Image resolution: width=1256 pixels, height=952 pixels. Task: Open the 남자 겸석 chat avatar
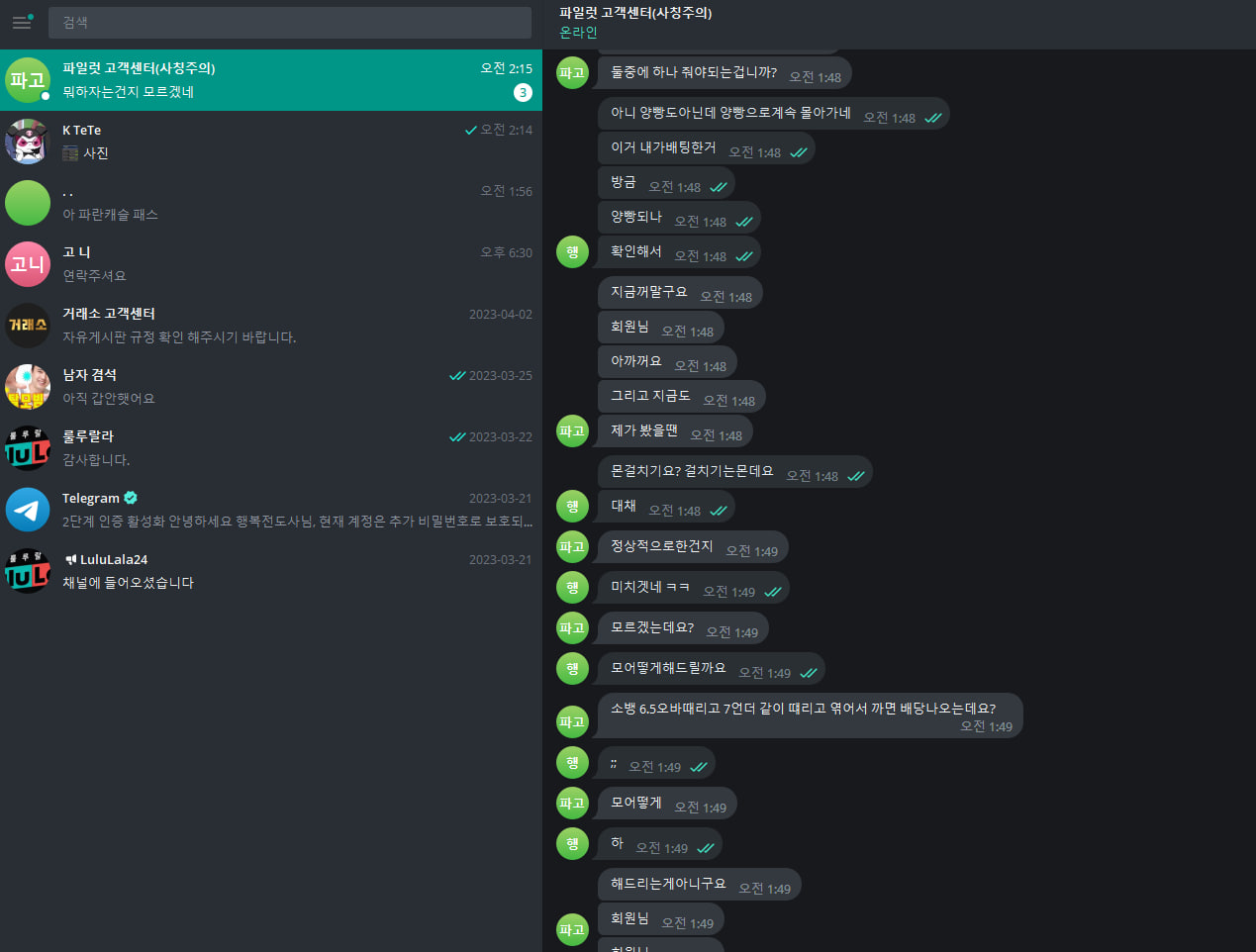click(28, 387)
